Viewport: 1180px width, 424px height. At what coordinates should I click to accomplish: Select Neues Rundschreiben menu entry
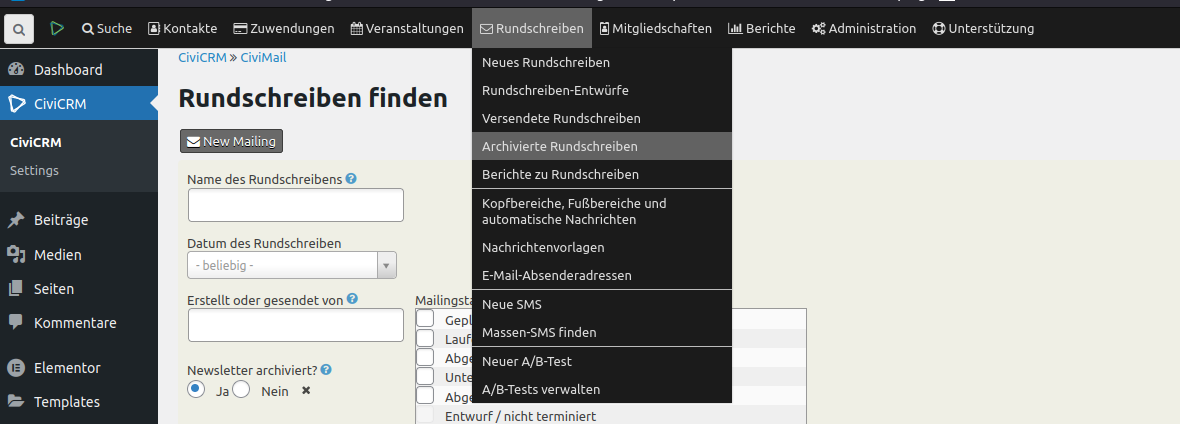[545, 62]
